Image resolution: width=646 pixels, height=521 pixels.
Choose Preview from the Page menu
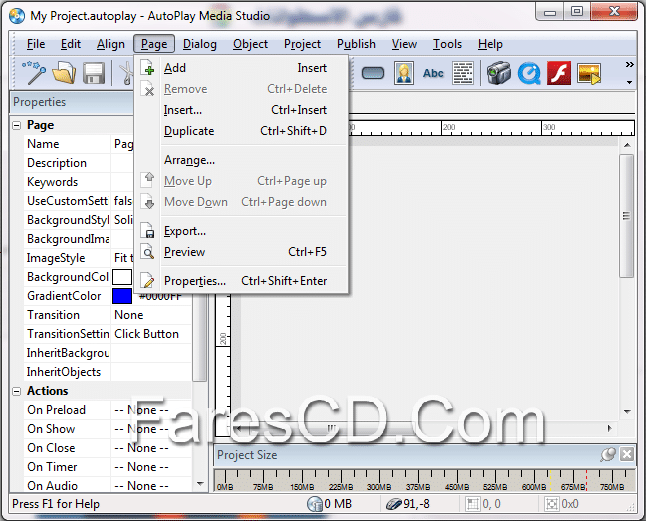242,252
